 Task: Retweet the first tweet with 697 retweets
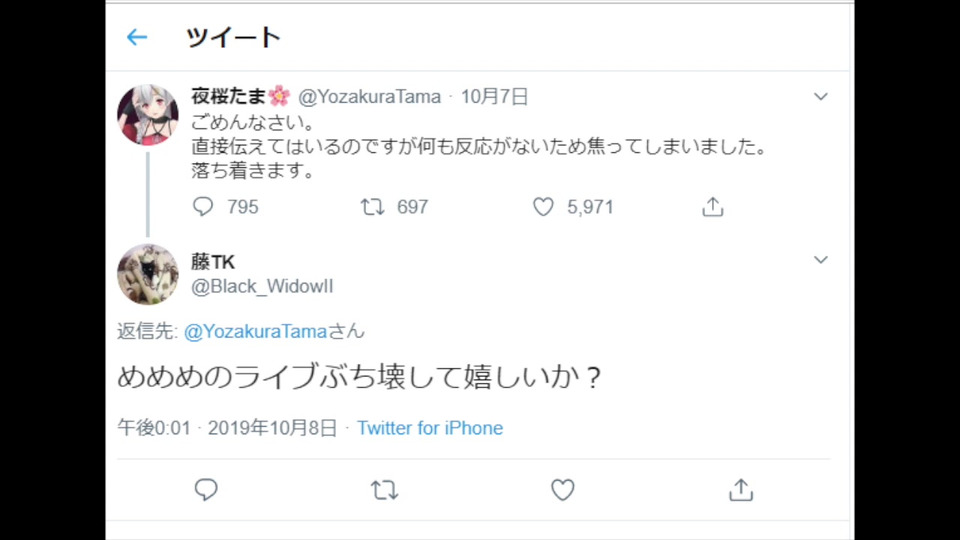(x=373, y=207)
